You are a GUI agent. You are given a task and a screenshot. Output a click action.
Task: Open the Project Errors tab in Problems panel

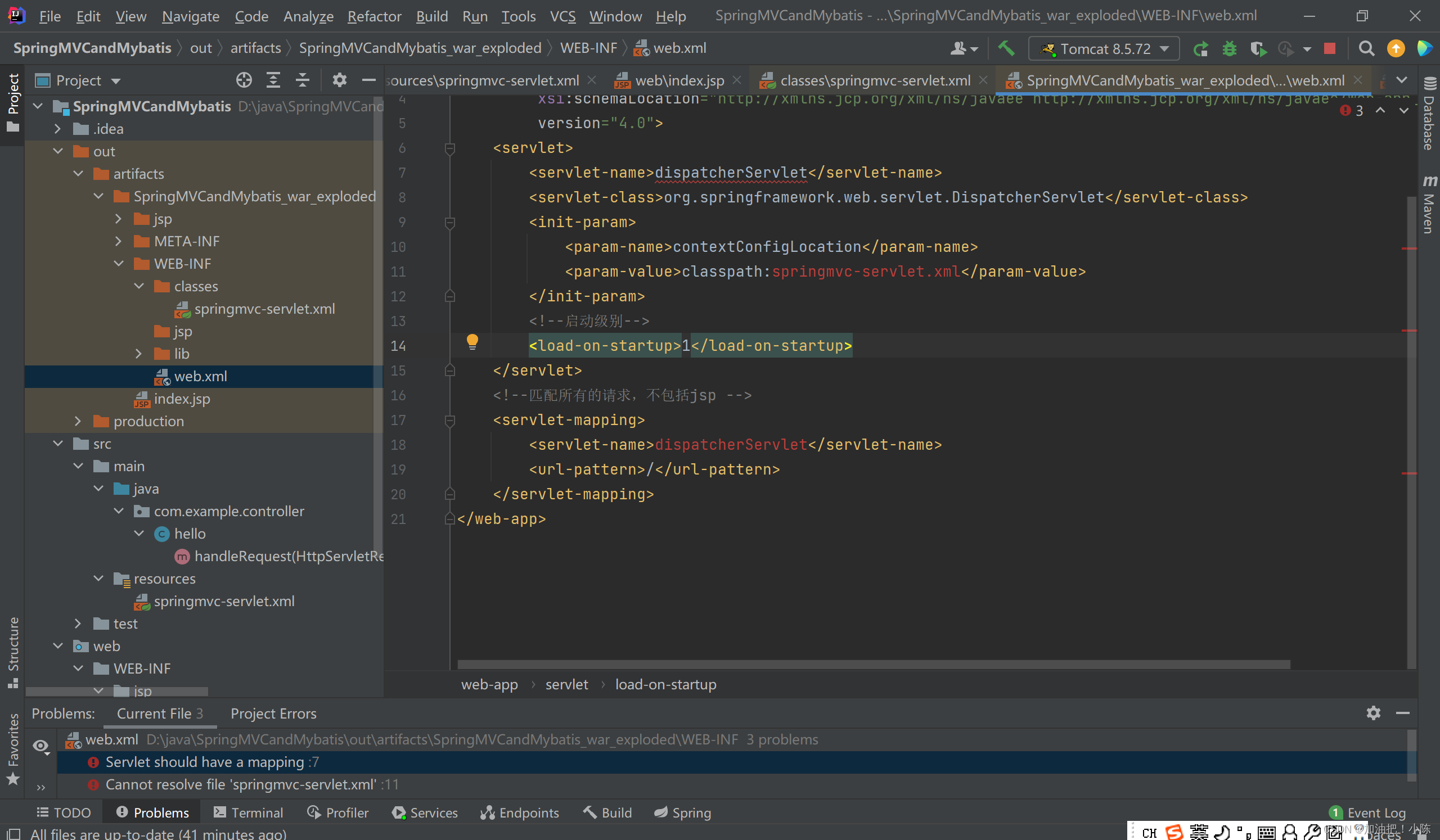273,714
